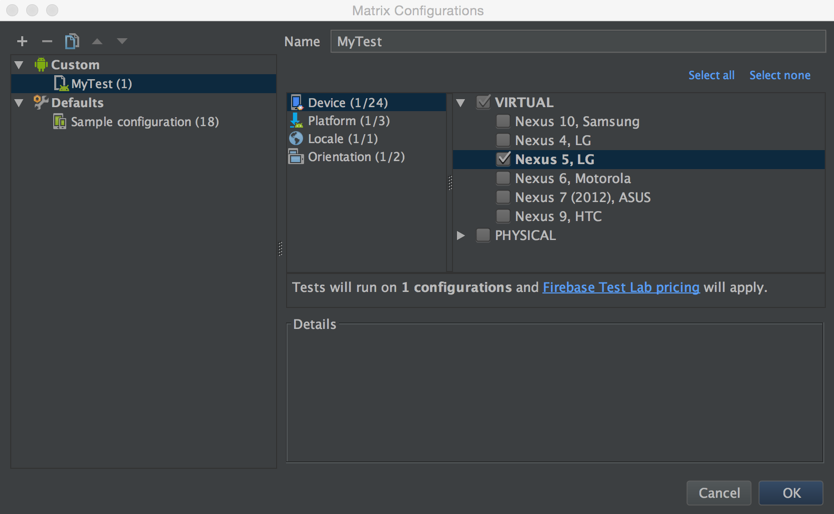Click the Device dimension phone icon

click(296, 102)
